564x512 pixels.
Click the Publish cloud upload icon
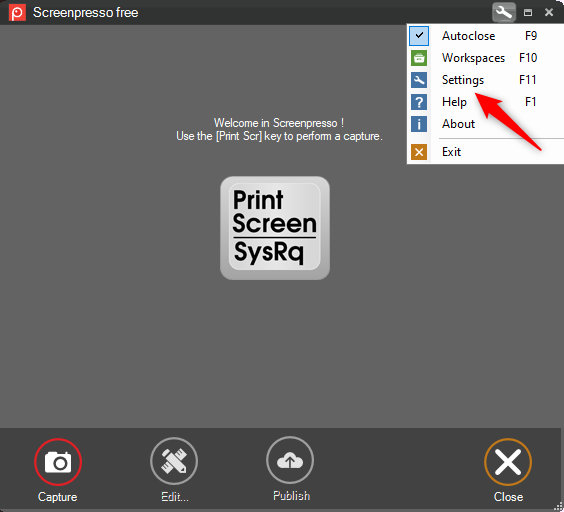click(x=290, y=460)
